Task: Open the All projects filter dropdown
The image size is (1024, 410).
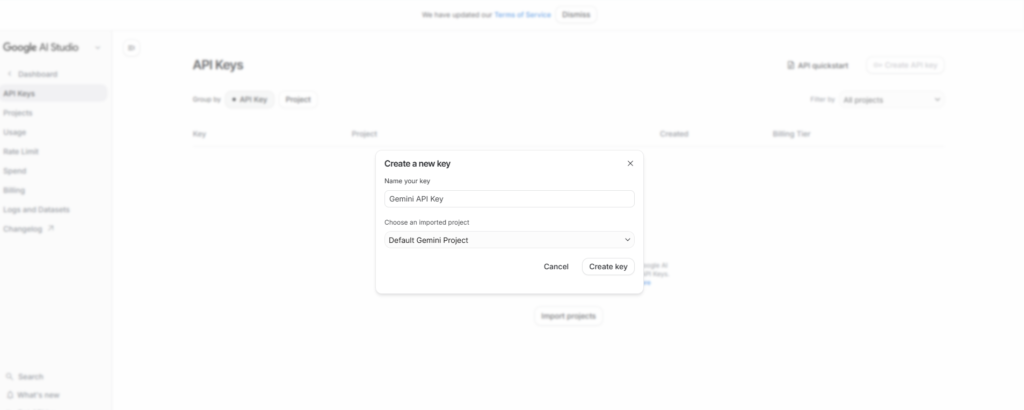Action: (x=891, y=100)
